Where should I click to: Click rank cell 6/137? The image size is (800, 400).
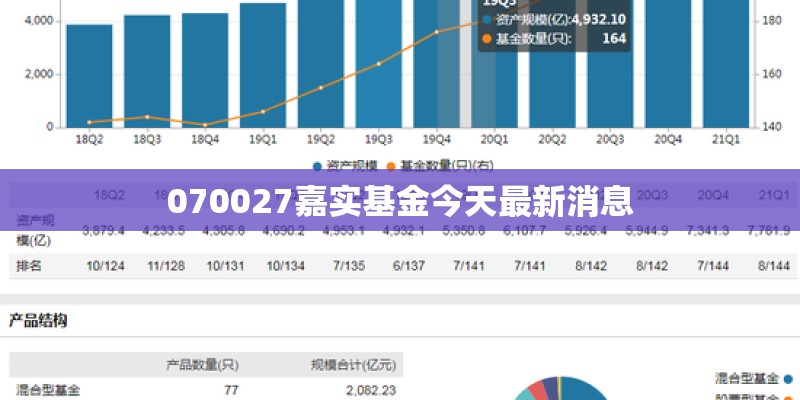coord(409,266)
